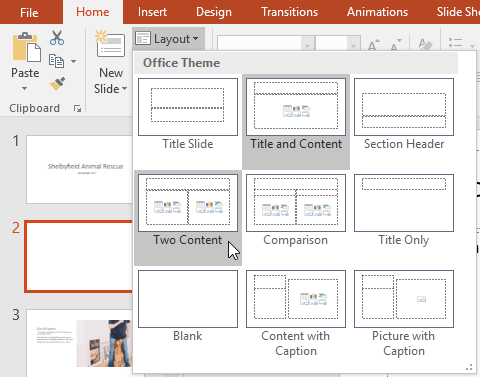Cut selection with the scissors icon
Image resolution: width=480 pixels, height=377 pixels.
57,38
